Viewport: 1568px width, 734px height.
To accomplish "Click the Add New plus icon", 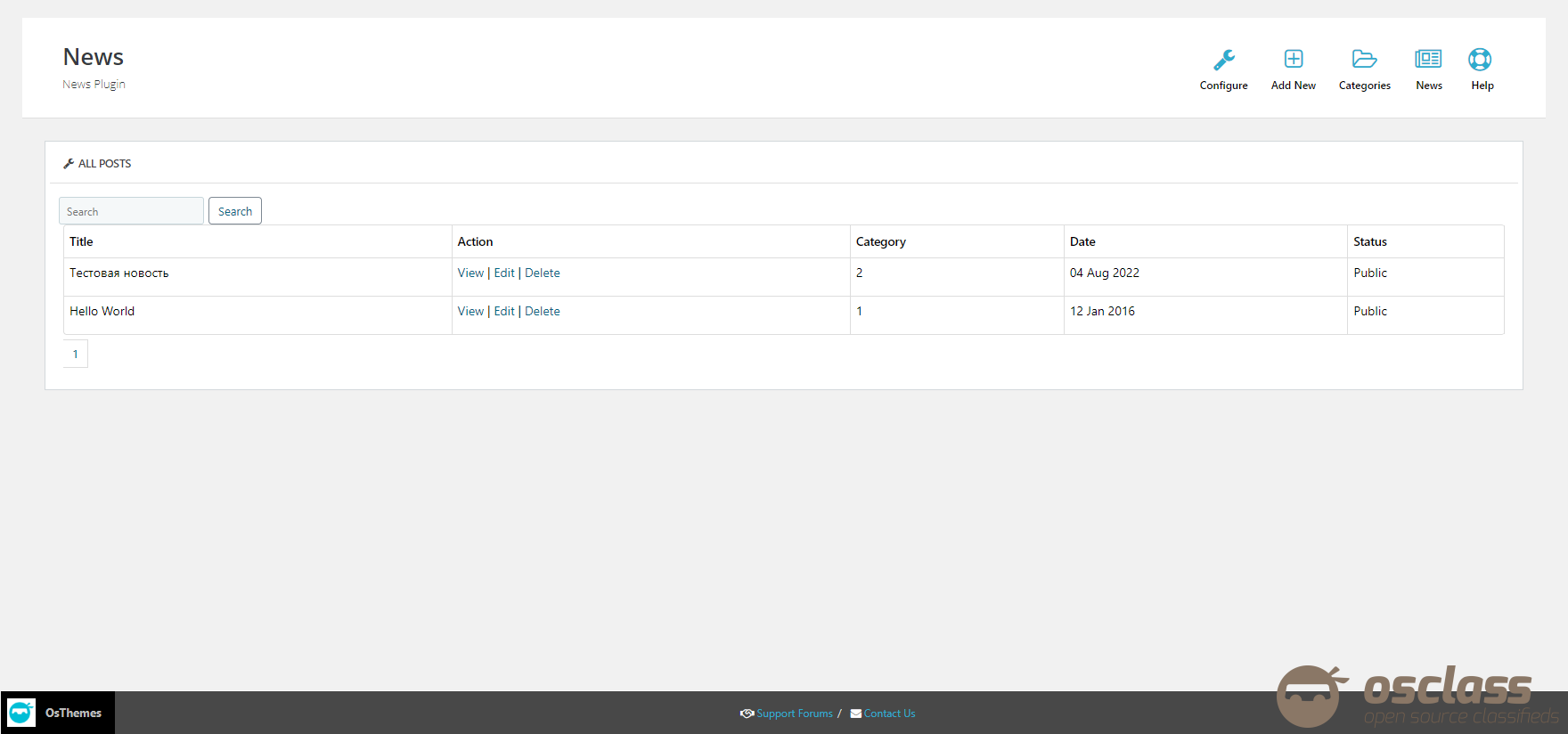I will point(1293,60).
